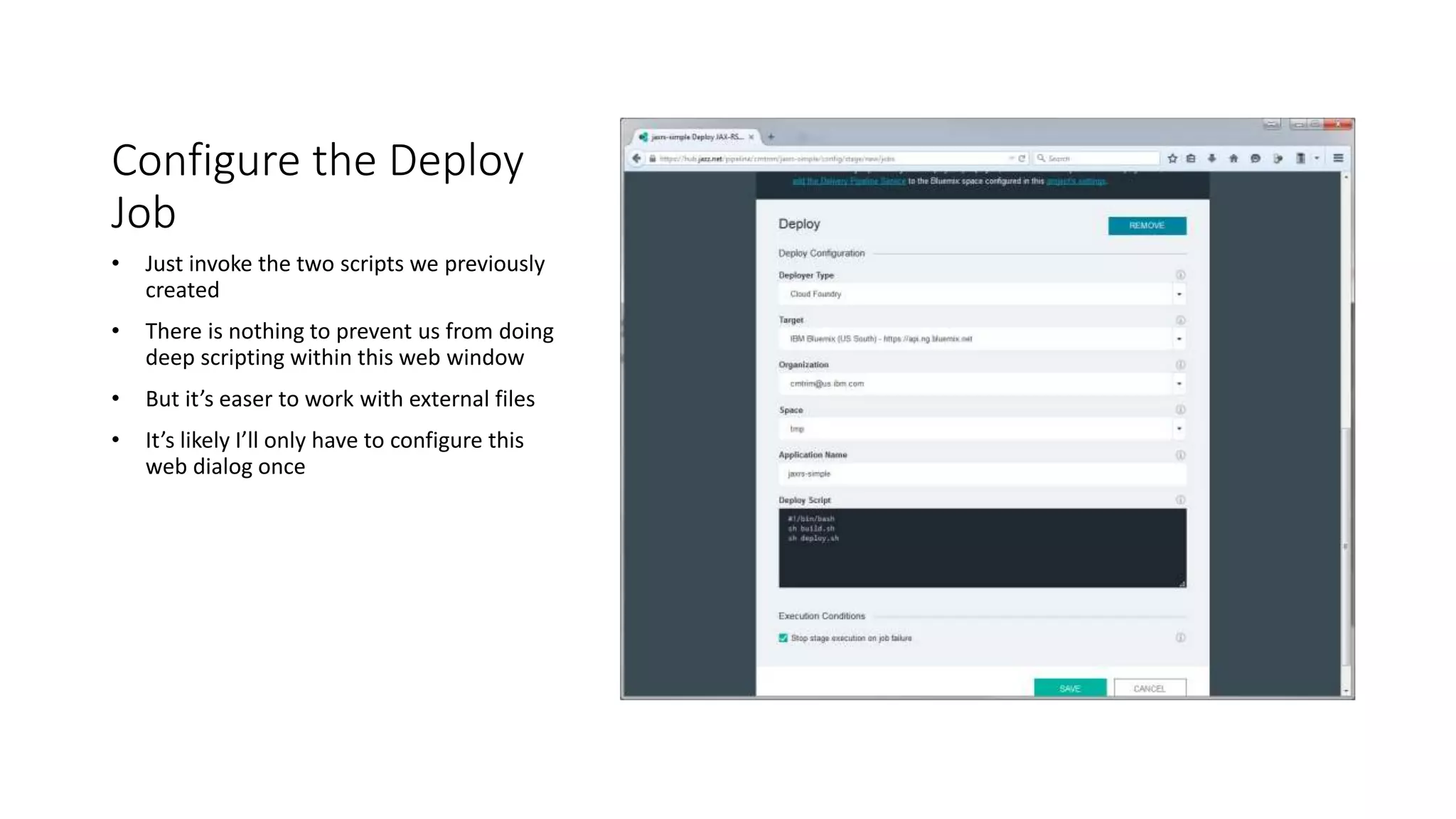The width and height of the screenshot is (1456, 819).
Task: Click inside the Deploy Script editor
Action: point(983,548)
